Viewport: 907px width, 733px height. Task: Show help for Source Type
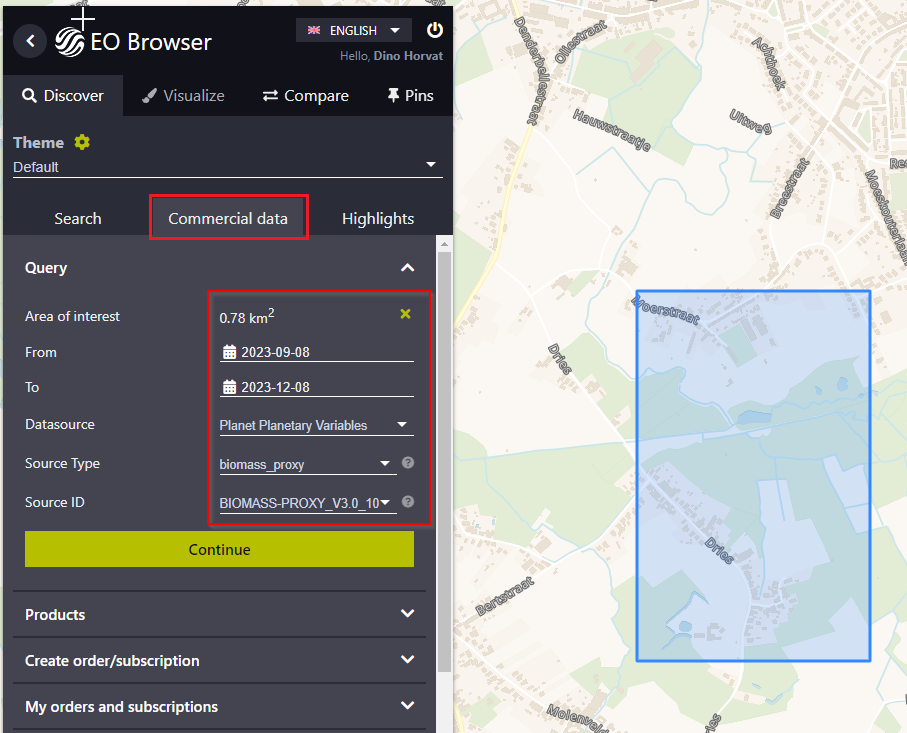(x=408, y=463)
